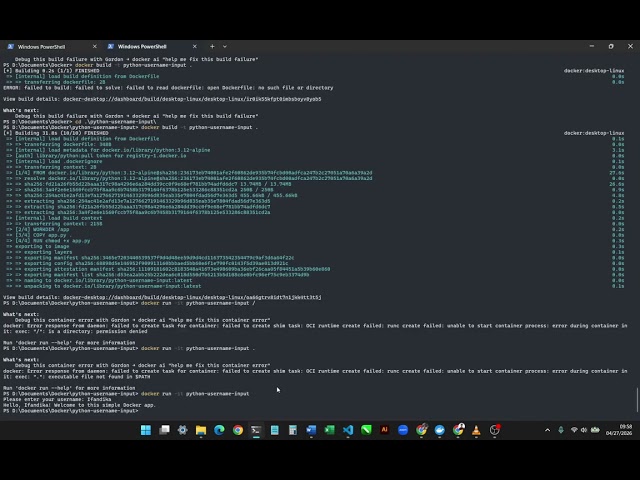The width and height of the screenshot is (640, 480).
Task: Click the 'executable file not found in $PATH' line
Action: [77, 377]
